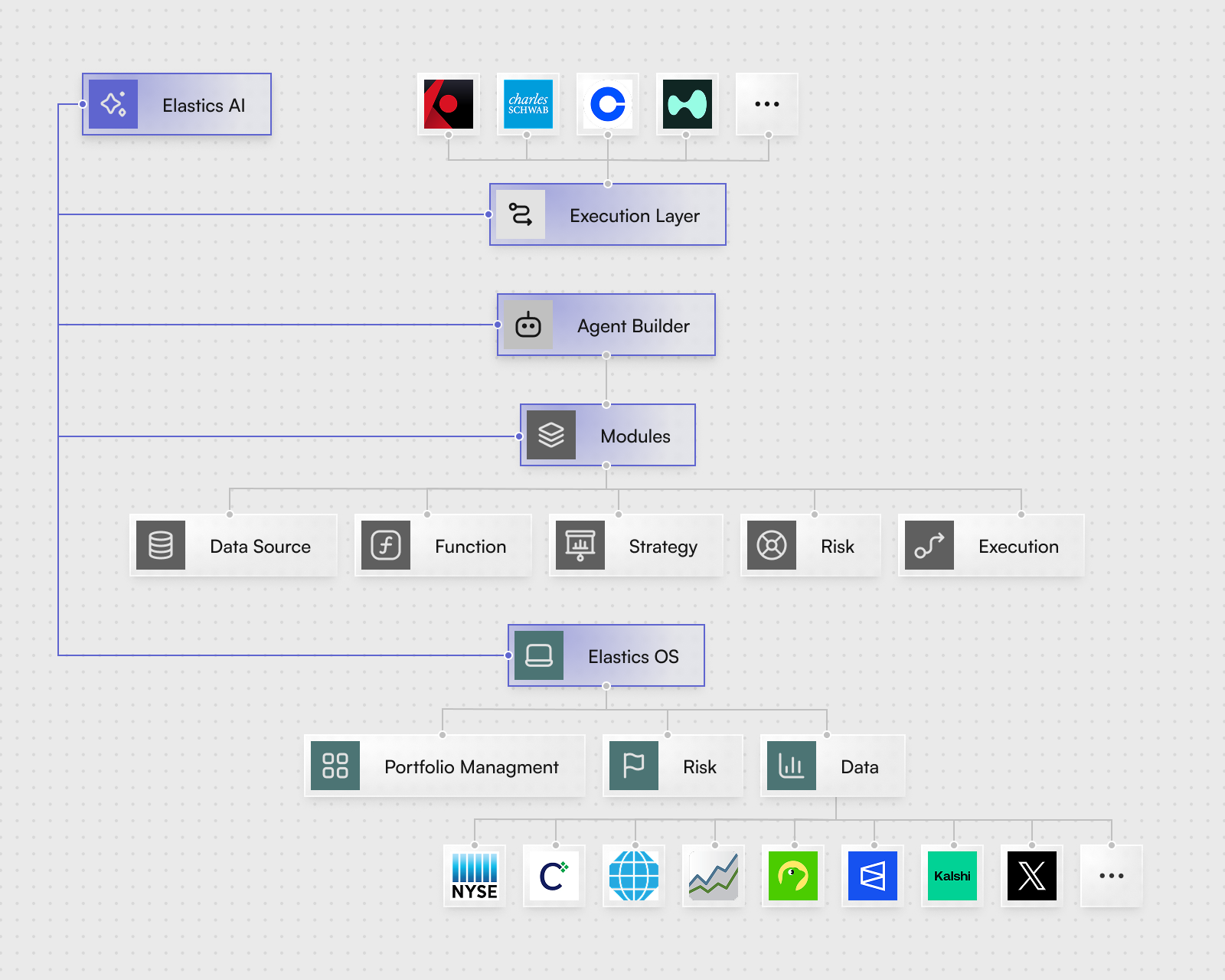
Task: Click the Risk label under Elastics OS
Action: (700, 767)
